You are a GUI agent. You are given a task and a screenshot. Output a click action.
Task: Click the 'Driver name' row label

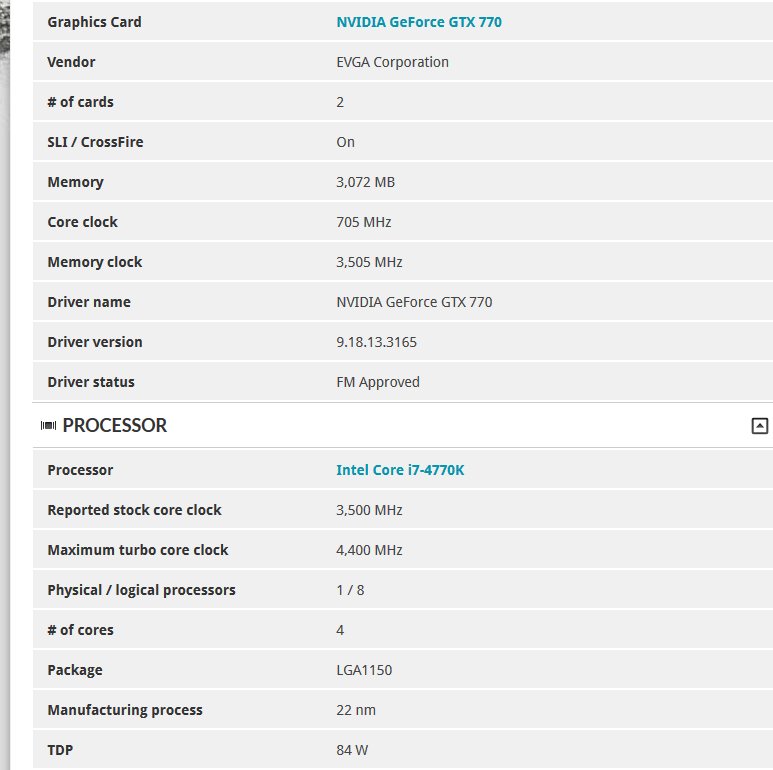point(89,302)
